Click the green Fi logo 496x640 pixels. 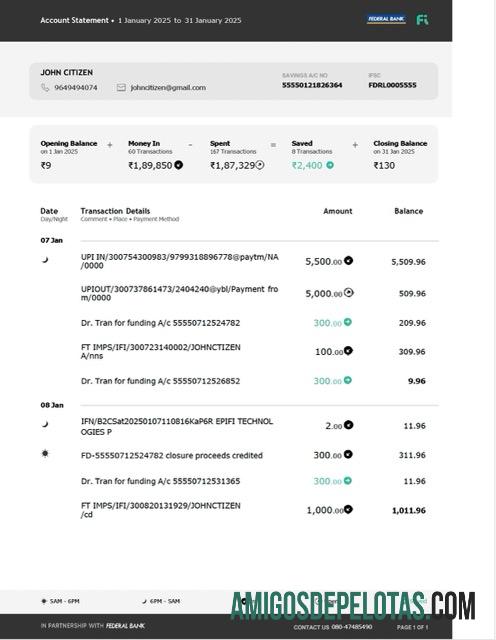422,20
